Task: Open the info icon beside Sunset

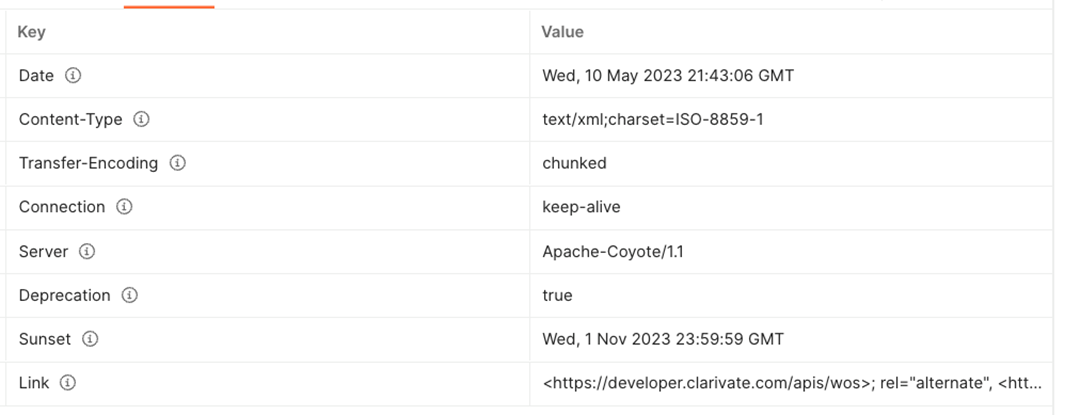Action: [90, 339]
